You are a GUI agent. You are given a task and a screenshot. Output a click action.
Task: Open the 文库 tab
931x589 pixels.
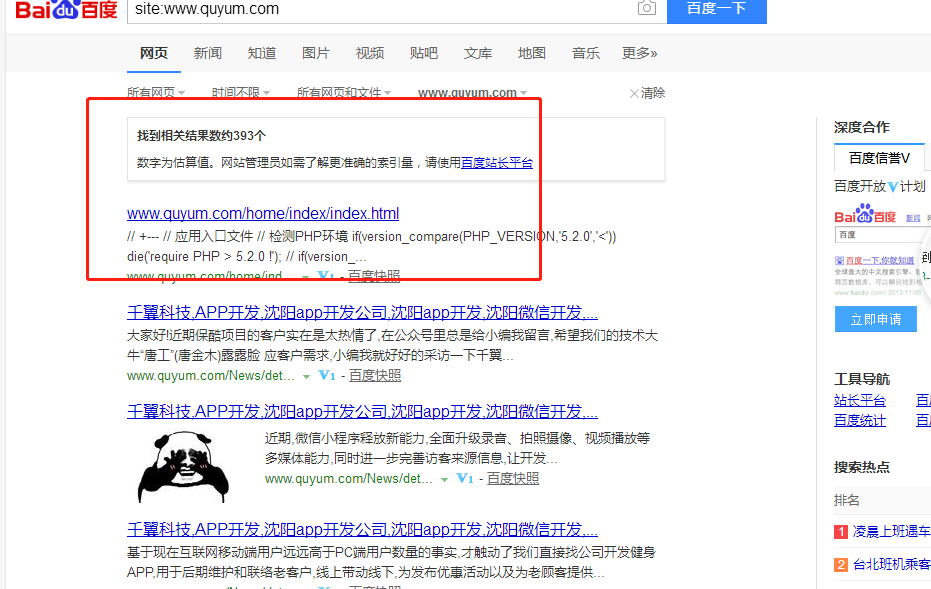[478, 53]
